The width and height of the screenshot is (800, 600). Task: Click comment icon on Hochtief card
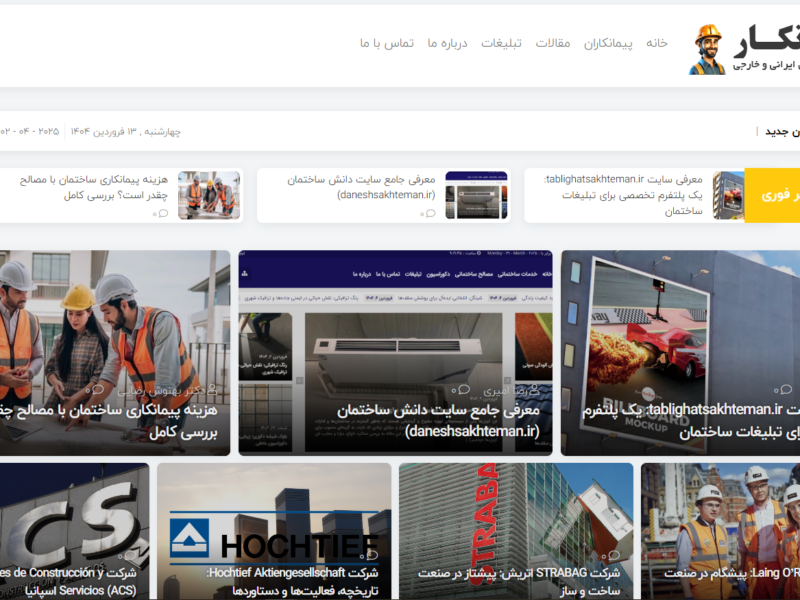[373, 555]
